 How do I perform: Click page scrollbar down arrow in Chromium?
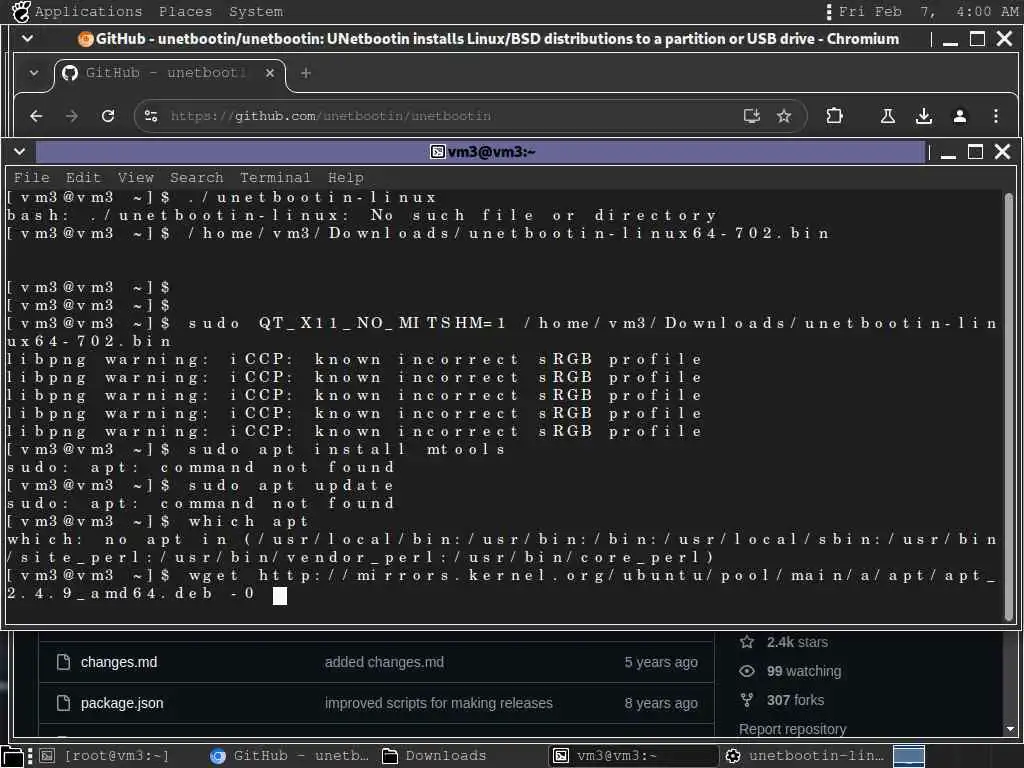click(1010, 729)
